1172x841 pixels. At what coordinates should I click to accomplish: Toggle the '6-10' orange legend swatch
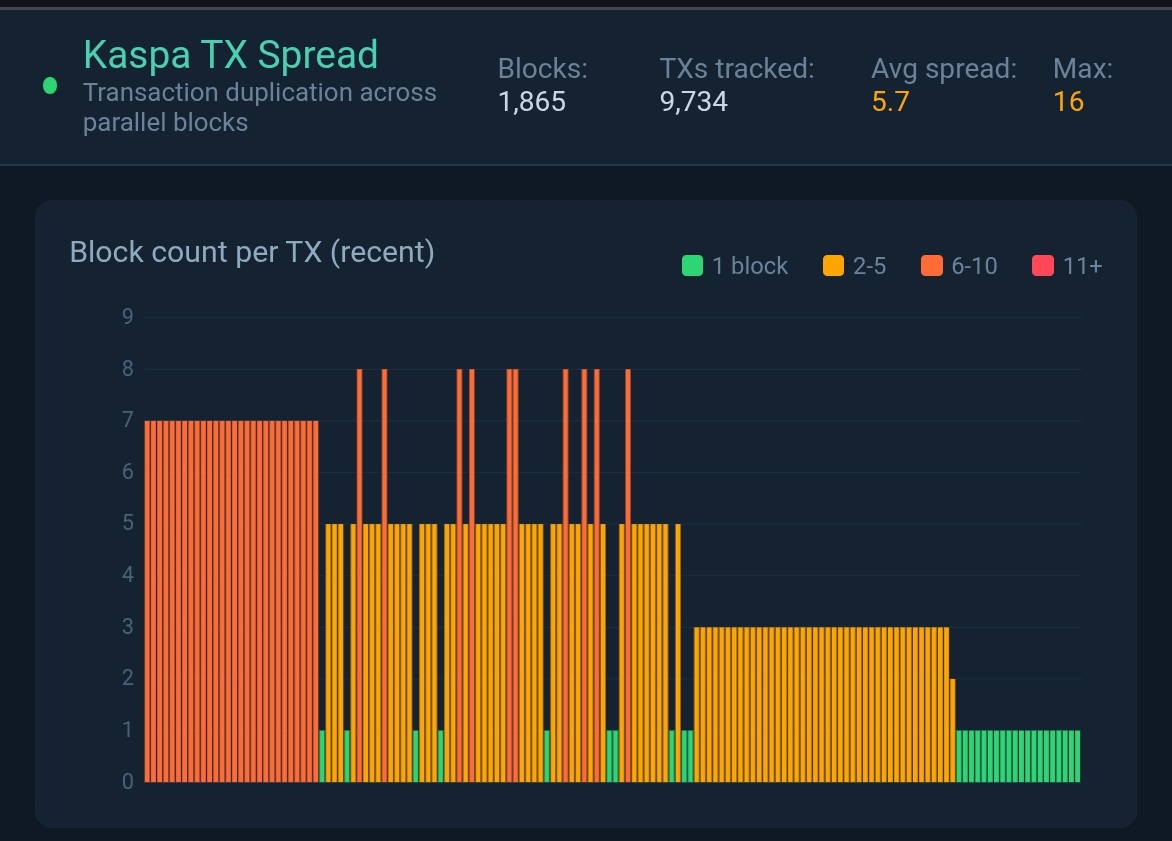[x=932, y=265]
